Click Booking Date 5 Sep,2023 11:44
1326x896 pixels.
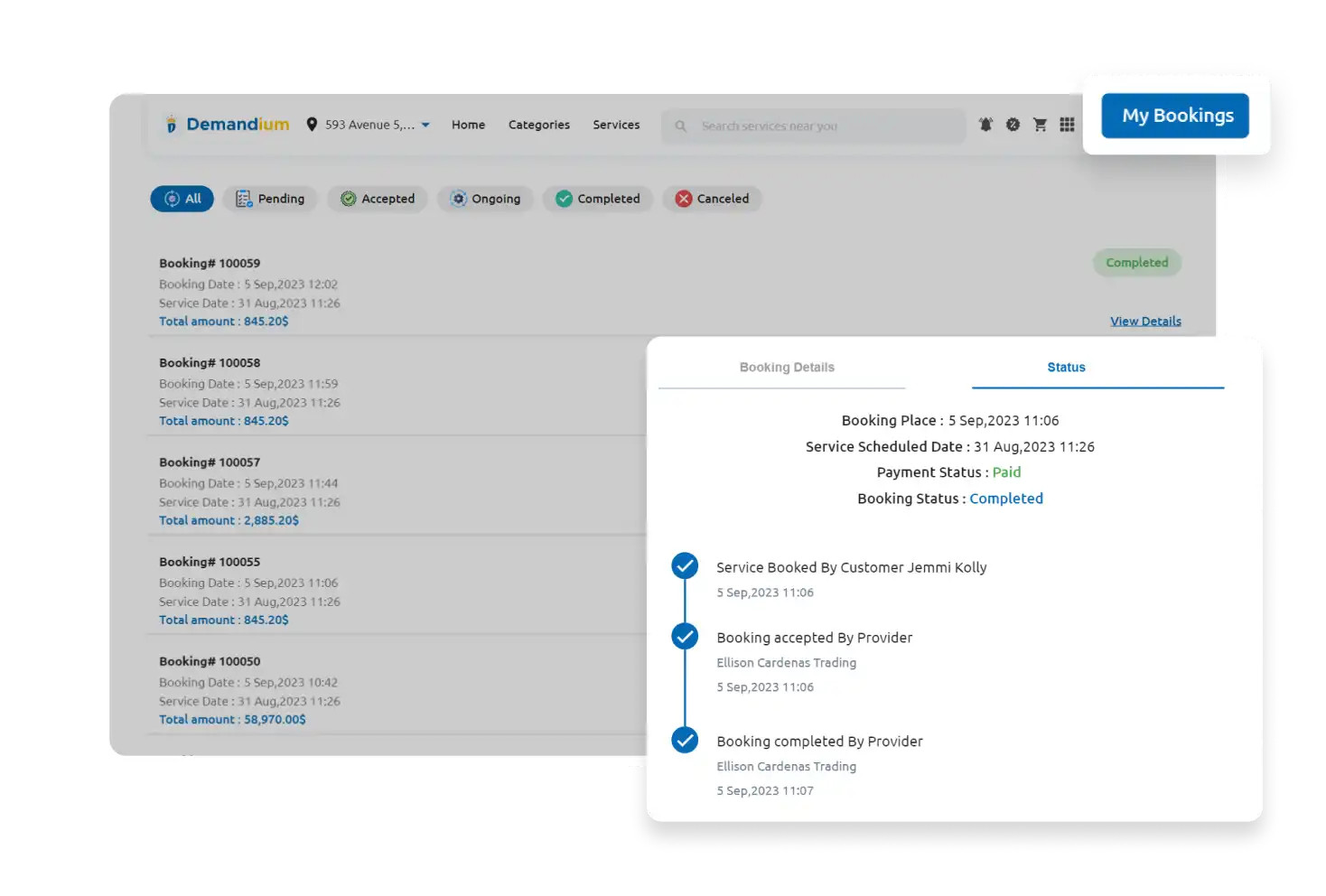(x=248, y=483)
